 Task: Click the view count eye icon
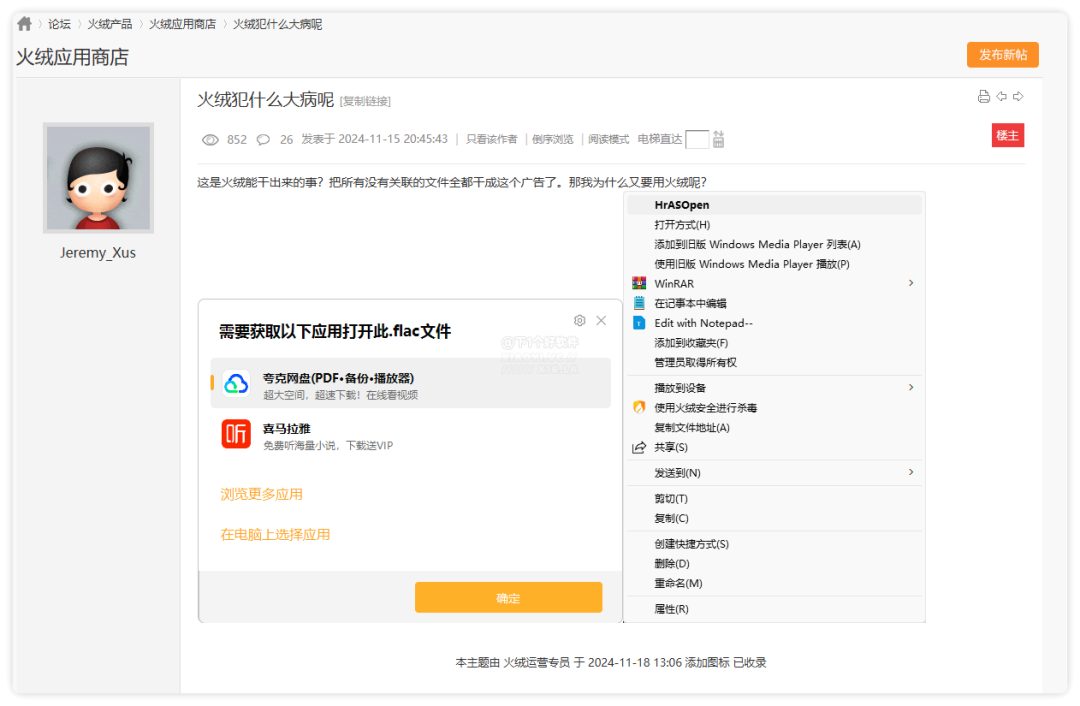tap(210, 140)
